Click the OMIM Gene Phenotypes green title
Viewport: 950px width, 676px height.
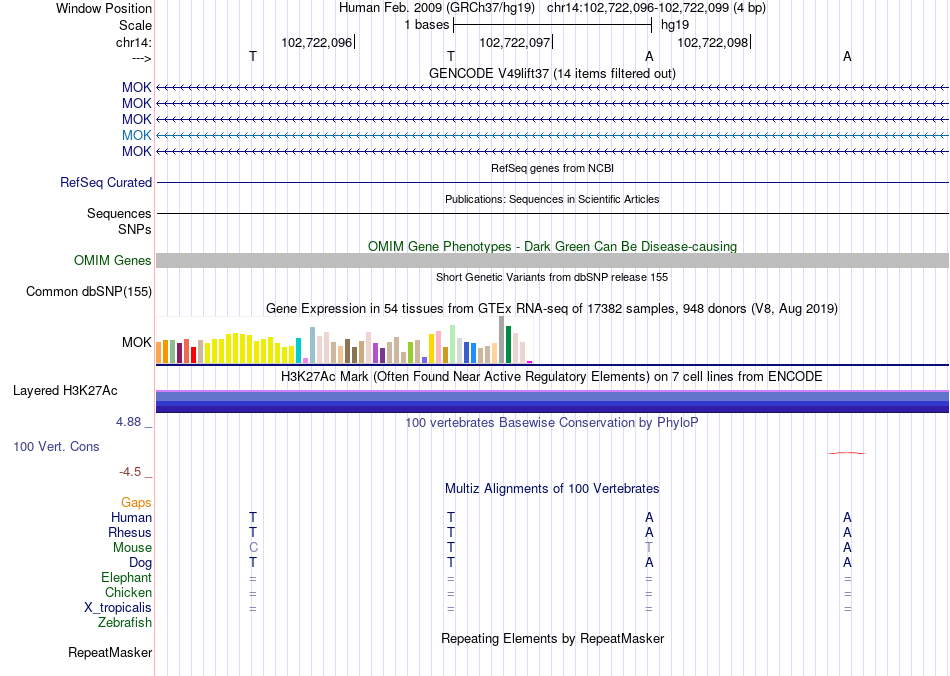tap(552, 247)
